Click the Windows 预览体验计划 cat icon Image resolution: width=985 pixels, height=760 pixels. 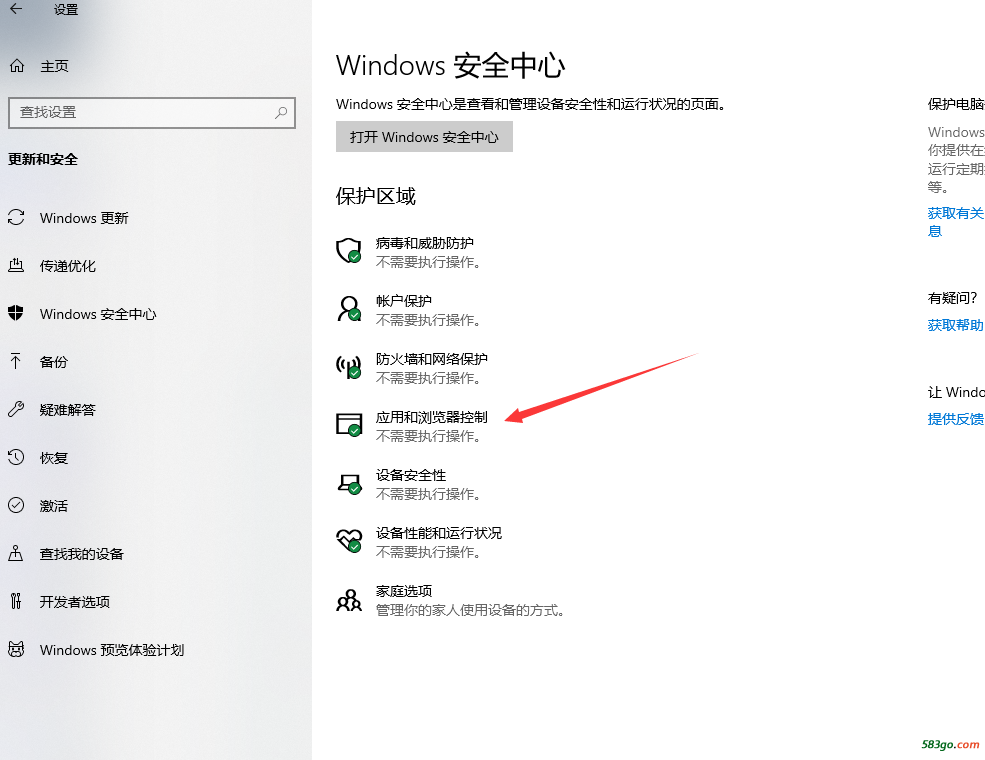point(16,649)
